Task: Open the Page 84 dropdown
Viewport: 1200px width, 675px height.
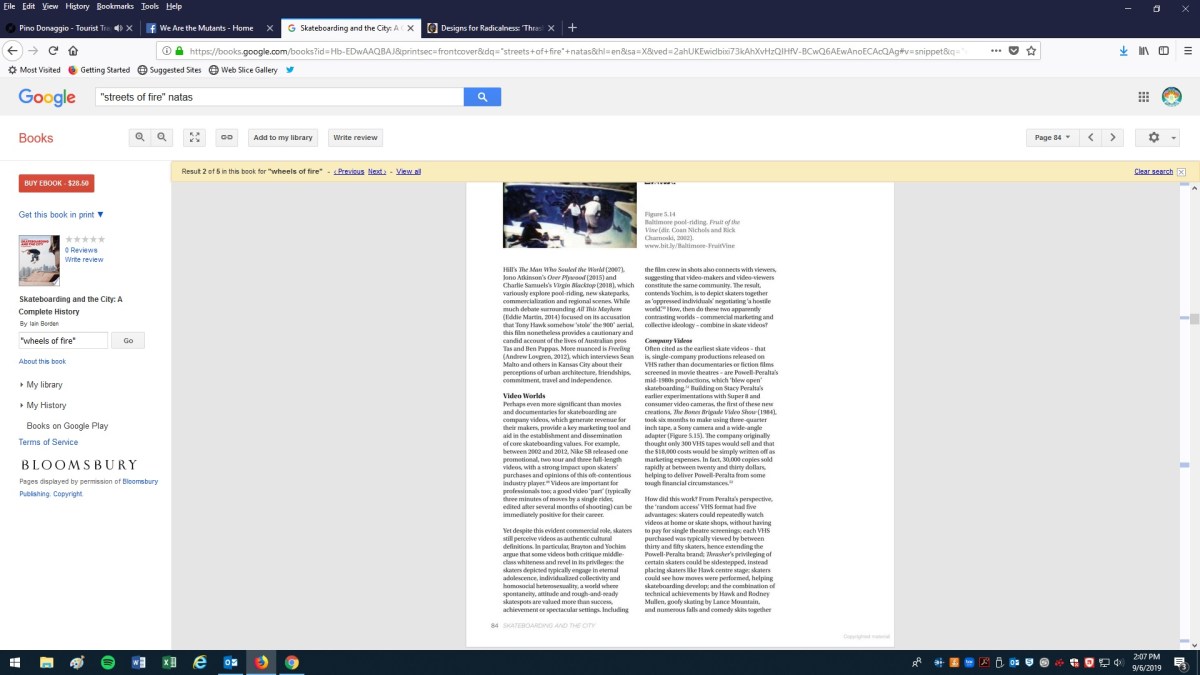Action: [1052, 137]
